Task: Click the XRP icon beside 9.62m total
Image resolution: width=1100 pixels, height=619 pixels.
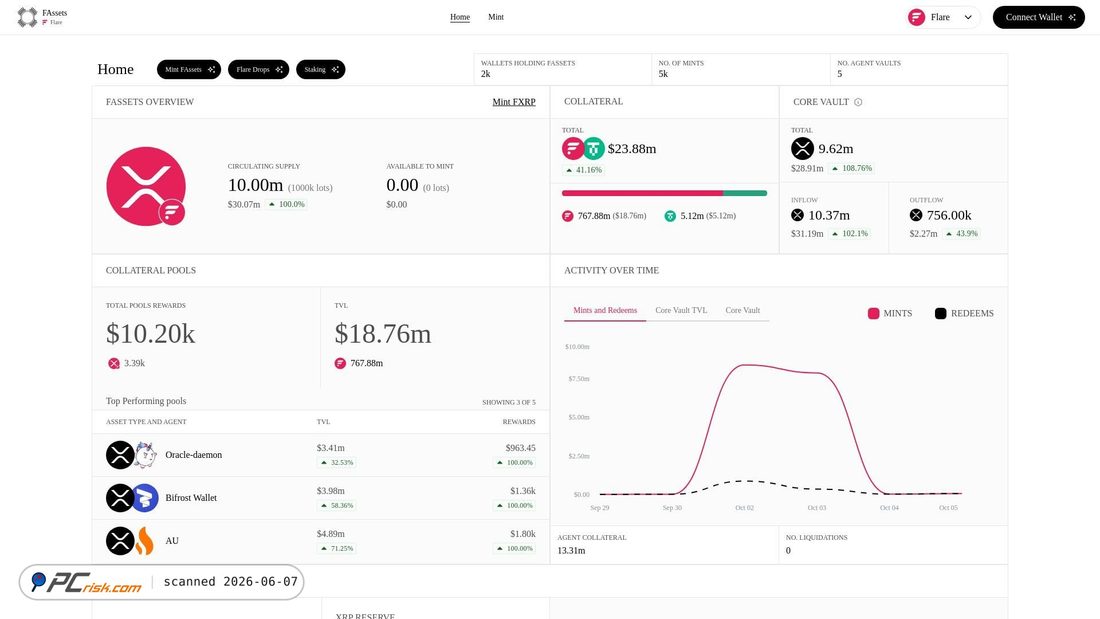Action: click(802, 149)
